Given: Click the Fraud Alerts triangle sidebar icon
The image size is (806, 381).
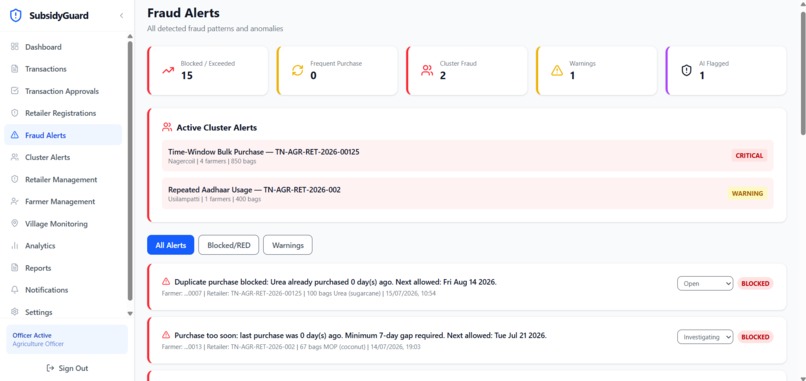Looking at the screenshot, I should pyautogui.click(x=14, y=135).
